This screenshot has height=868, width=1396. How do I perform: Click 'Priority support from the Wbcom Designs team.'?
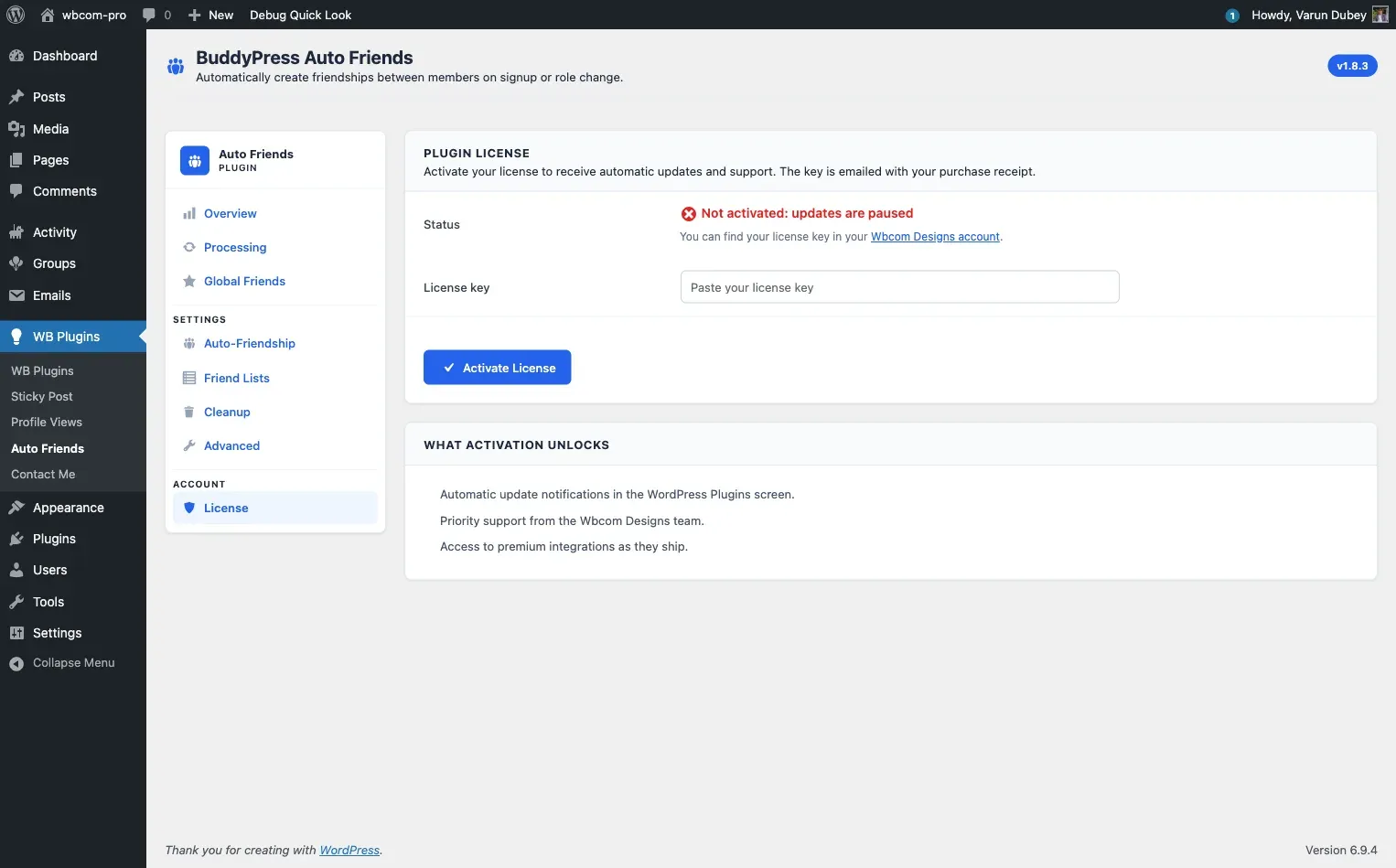pos(572,521)
